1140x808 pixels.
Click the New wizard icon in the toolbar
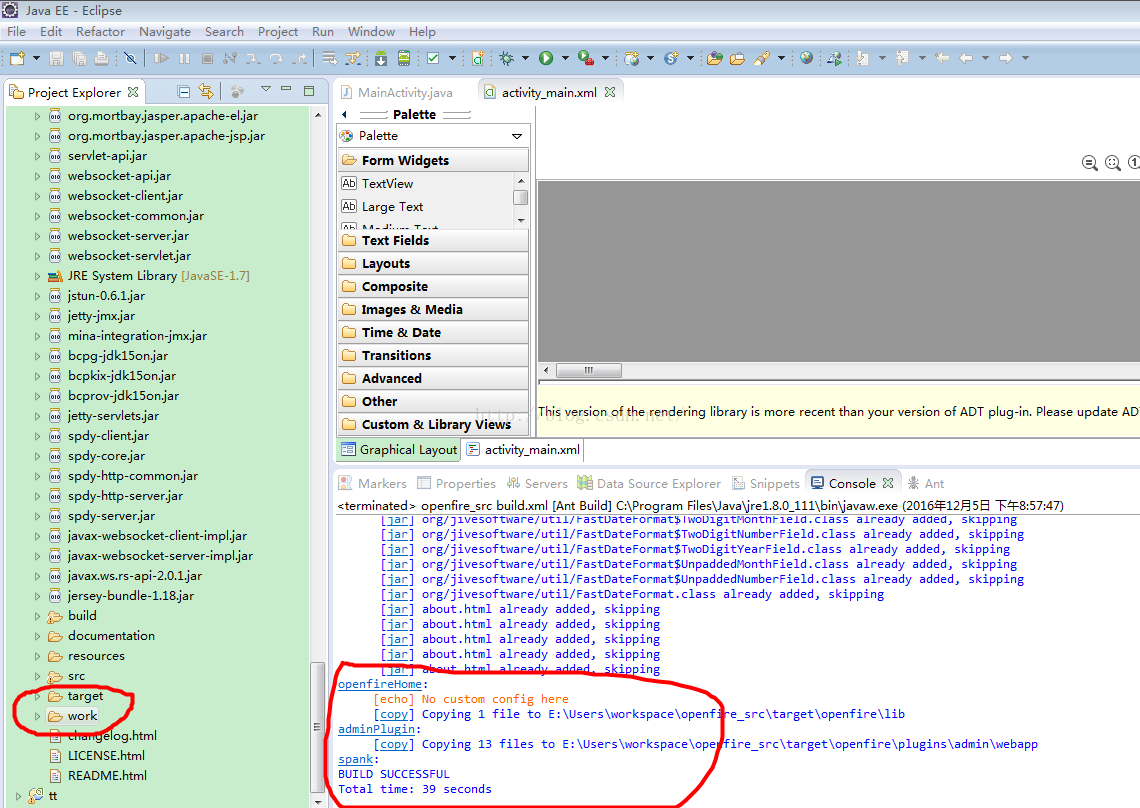(17, 58)
